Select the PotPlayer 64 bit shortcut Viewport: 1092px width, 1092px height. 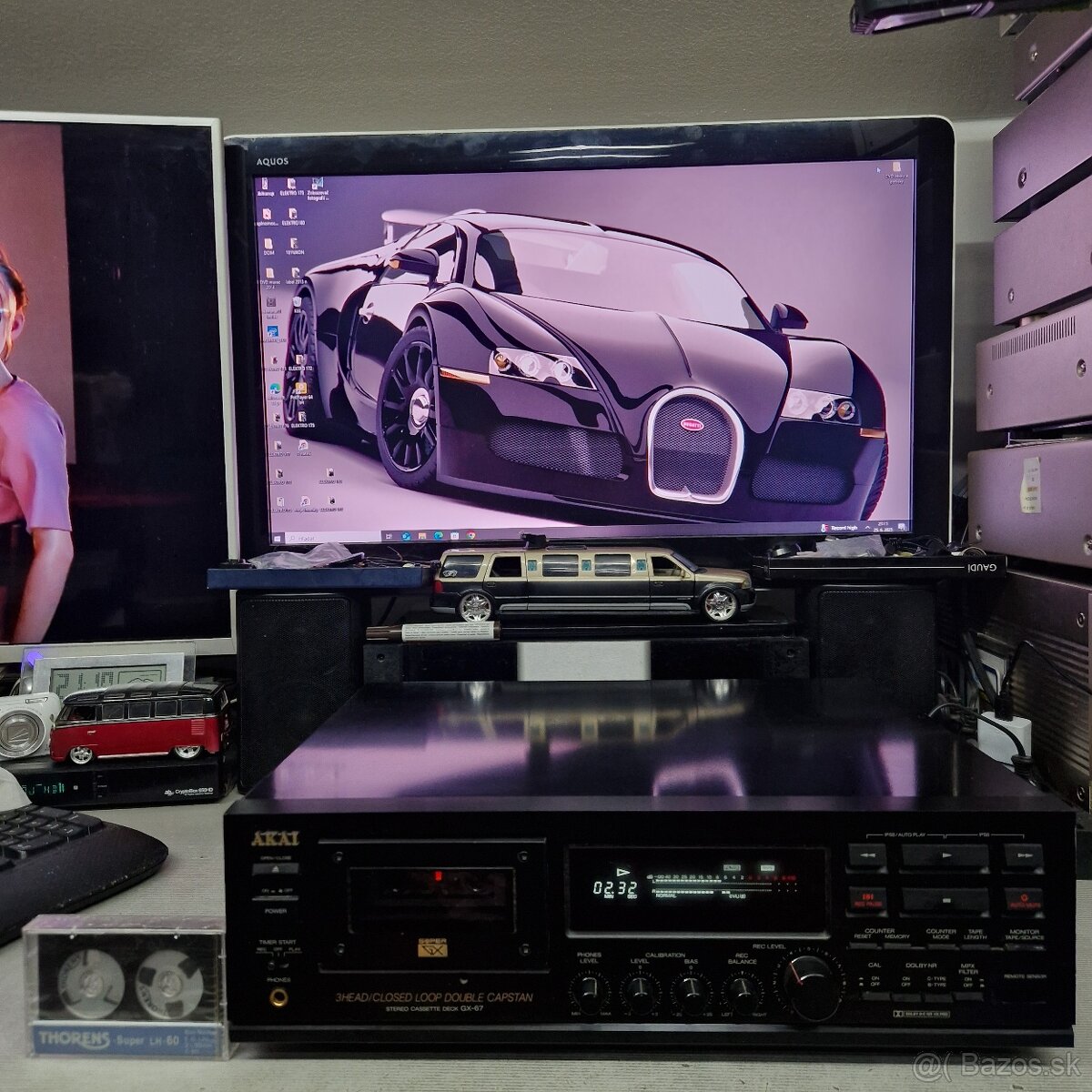pos(301,393)
